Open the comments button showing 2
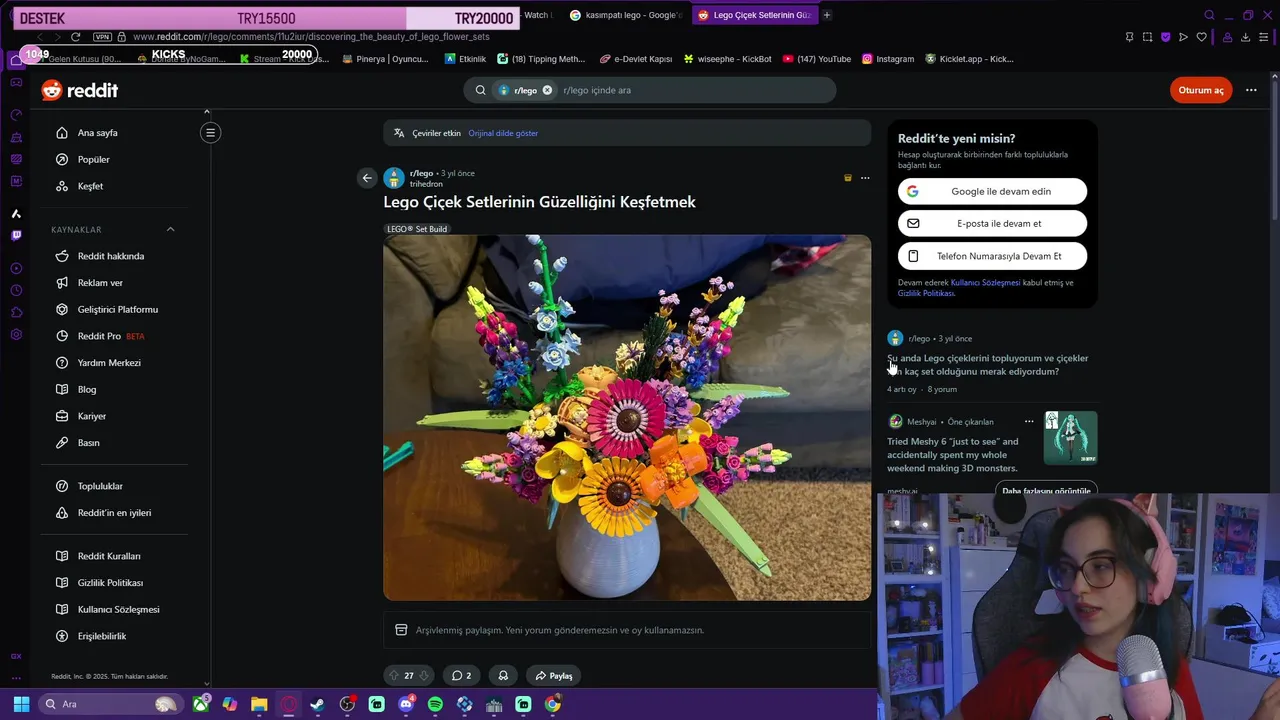 pos(461,676)
